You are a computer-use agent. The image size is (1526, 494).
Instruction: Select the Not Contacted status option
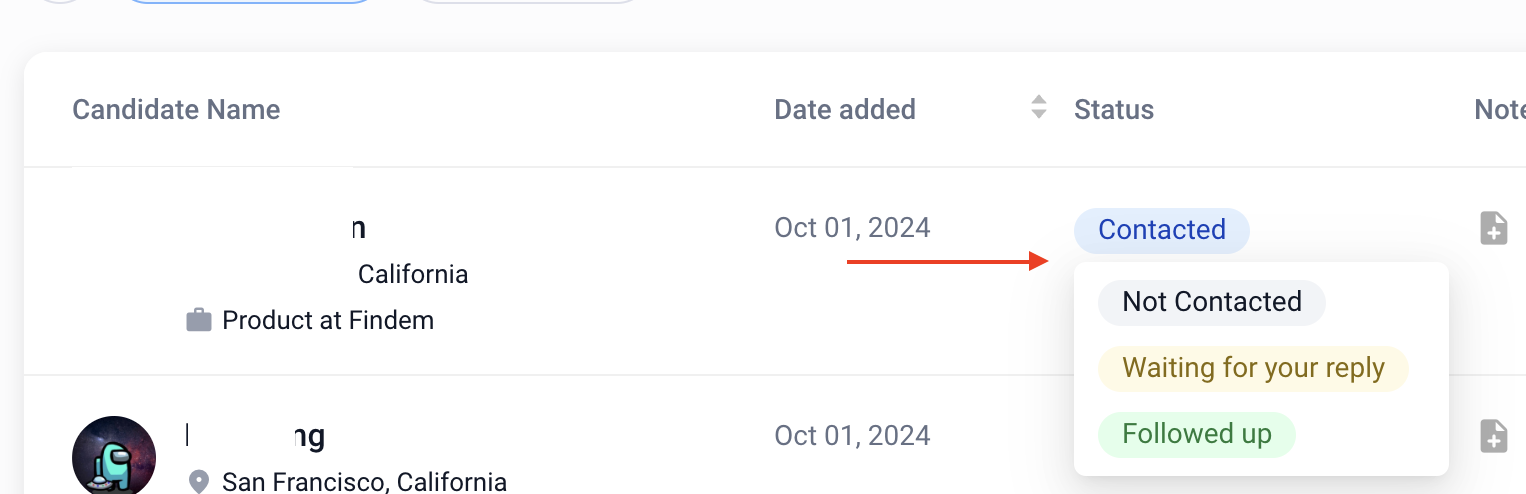click(1211, 302)
